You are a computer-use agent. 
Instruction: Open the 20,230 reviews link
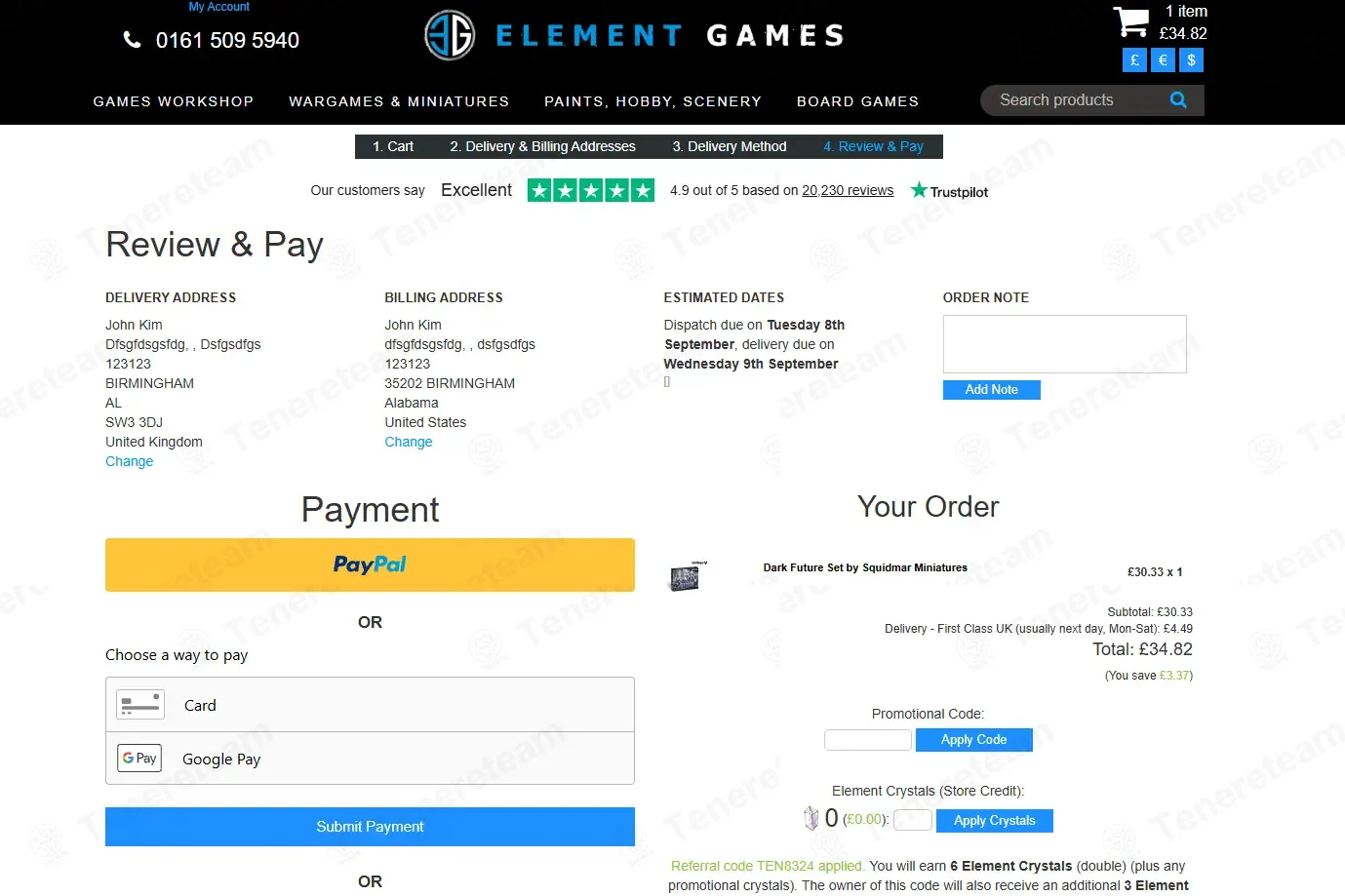(848, 190)
